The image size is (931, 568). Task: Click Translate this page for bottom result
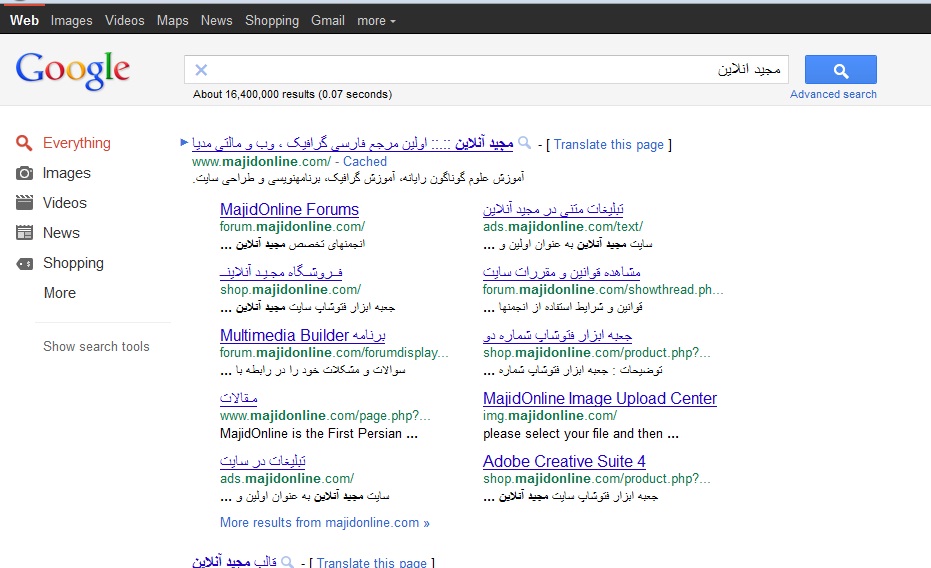tap(372, 563)
